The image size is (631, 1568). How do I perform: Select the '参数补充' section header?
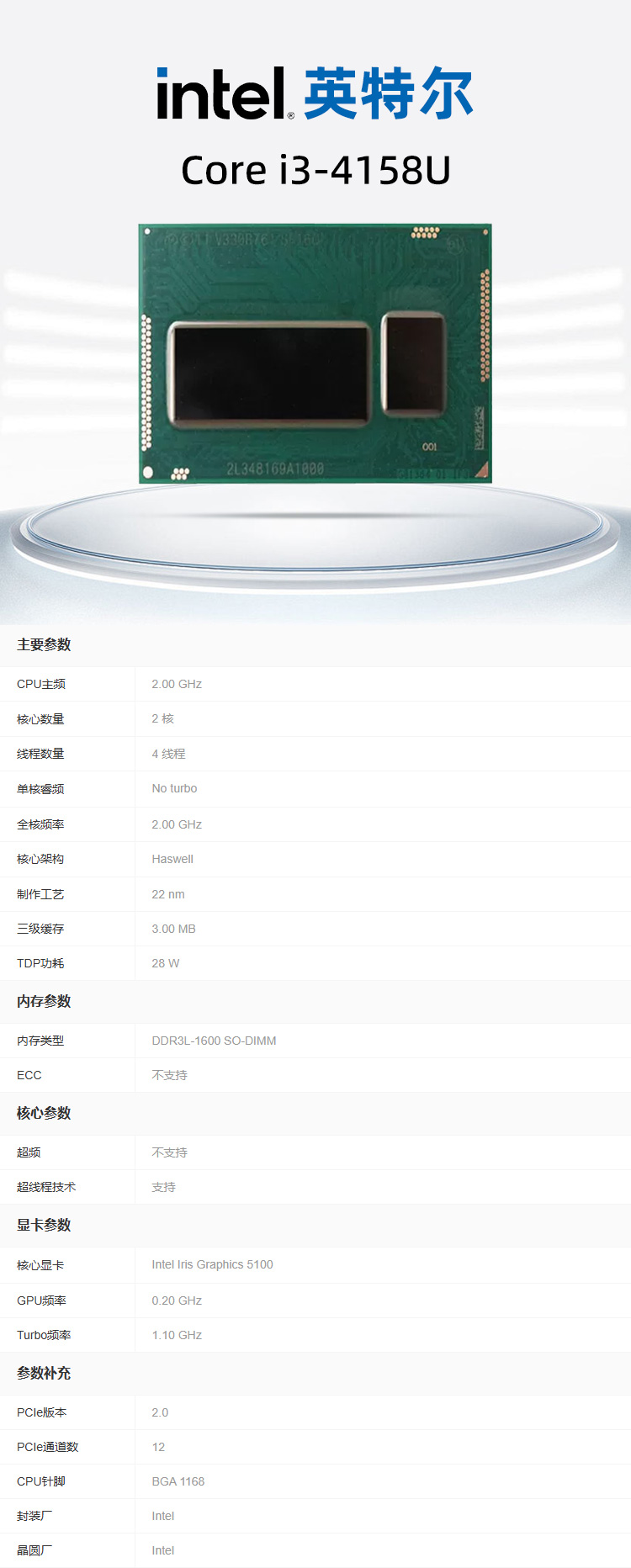click(44, 1373)
